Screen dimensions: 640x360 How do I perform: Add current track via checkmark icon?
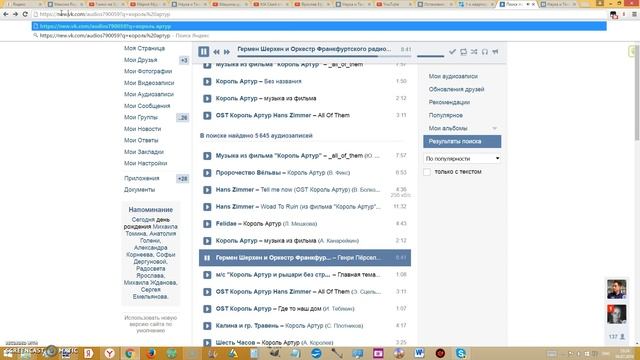452,52
